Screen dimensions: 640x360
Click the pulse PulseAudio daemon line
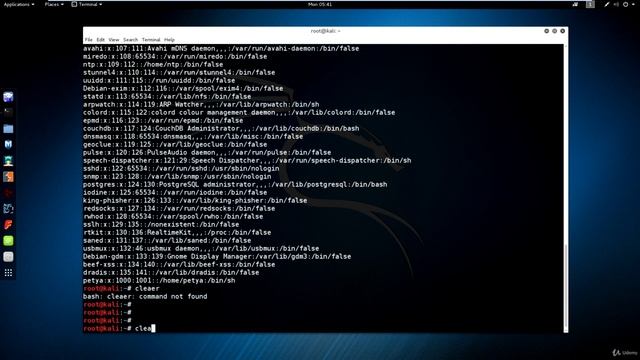pyautogui.click(x=207, y=153)
